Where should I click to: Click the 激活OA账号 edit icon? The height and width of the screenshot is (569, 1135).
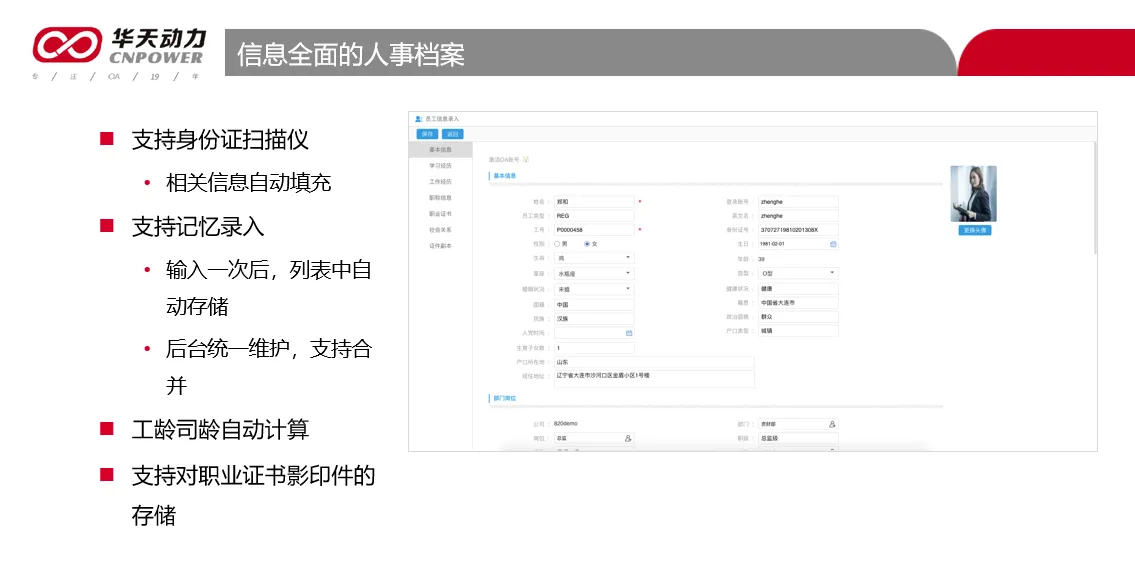[526, 159]
